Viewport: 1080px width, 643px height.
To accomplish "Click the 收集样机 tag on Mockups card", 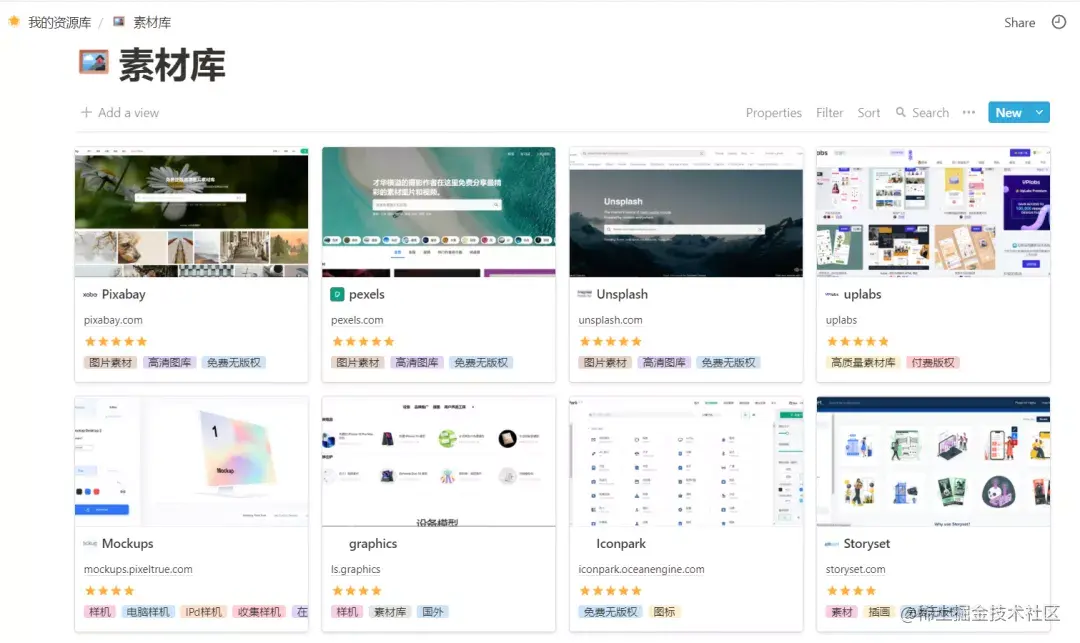I will click(259, 612).
